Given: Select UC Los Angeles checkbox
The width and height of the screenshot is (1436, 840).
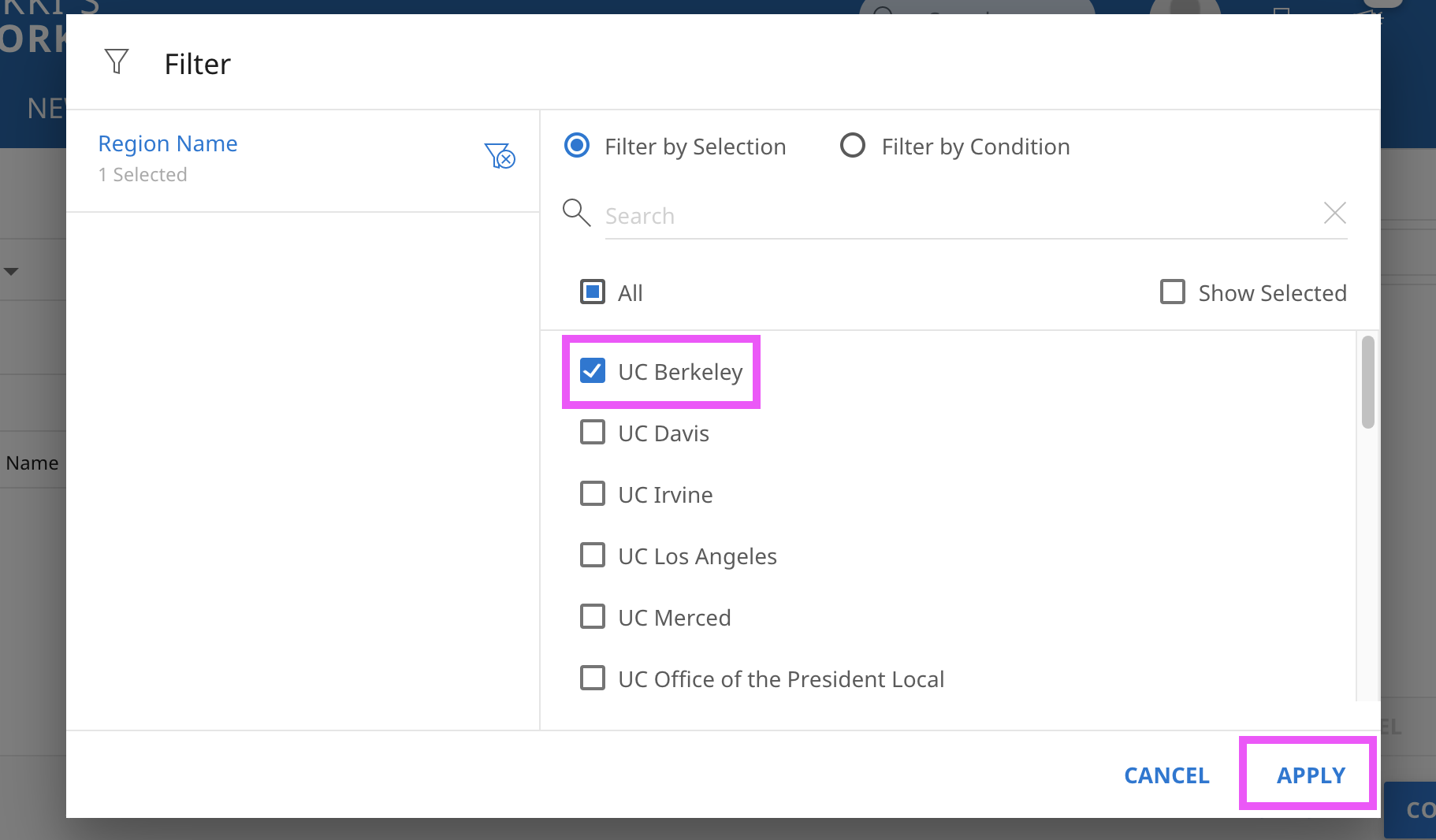Looking at the screenshot, I should [593, 556].
